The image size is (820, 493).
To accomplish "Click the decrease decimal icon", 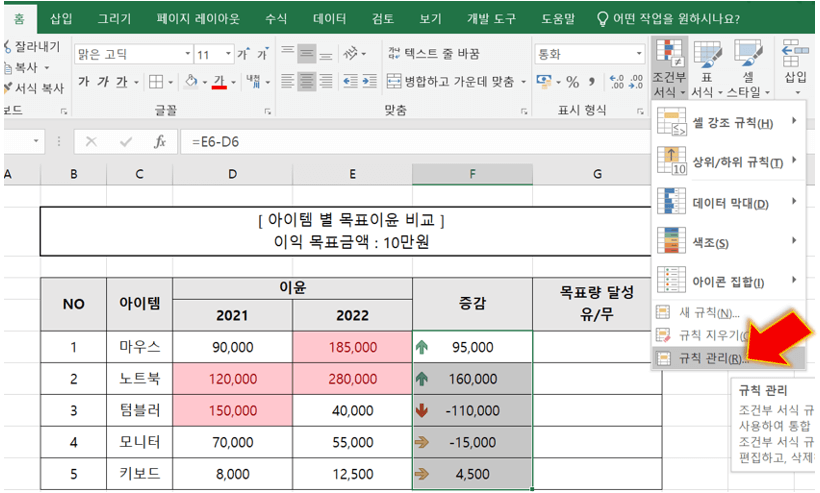I will [636, 82].
